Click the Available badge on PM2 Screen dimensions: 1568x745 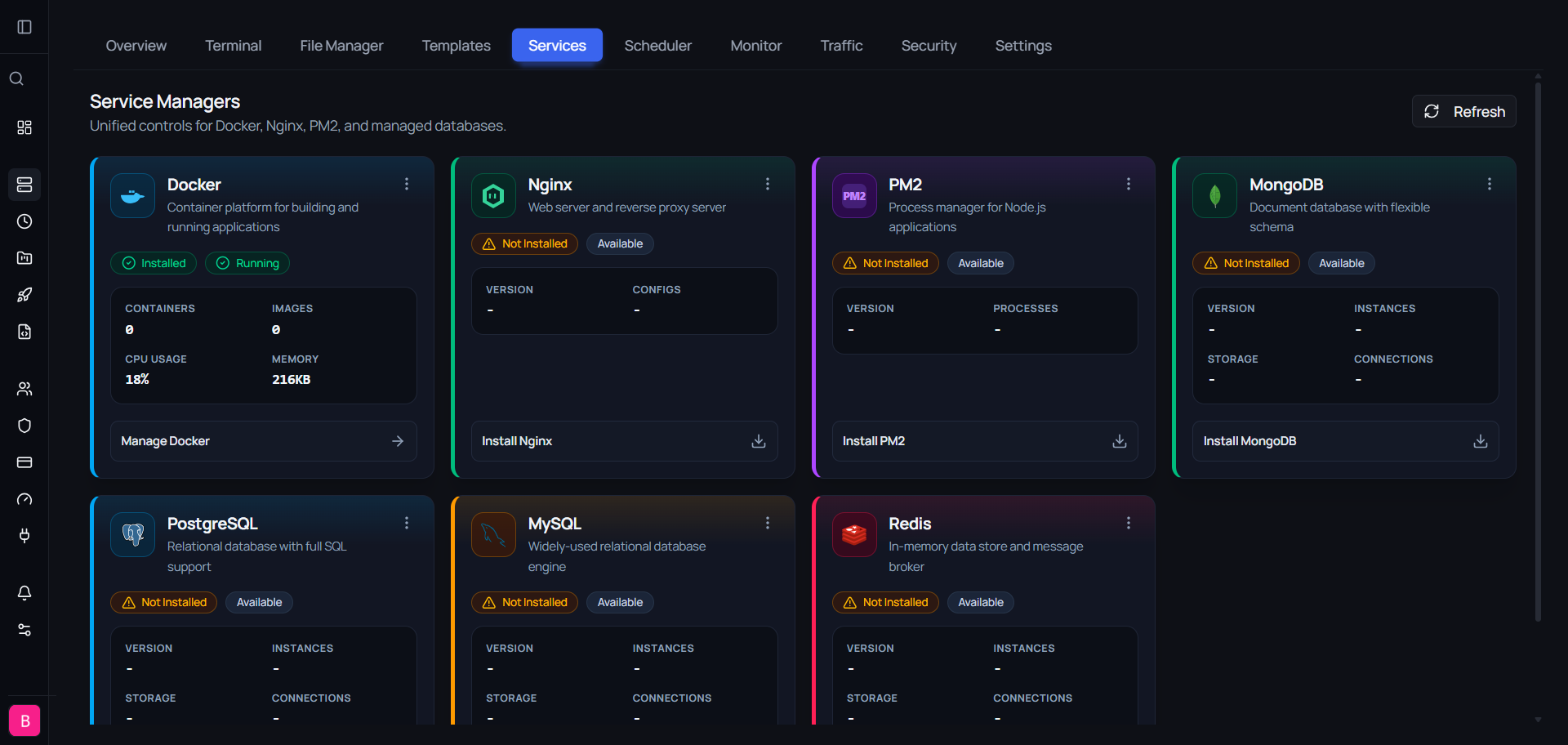[x=981, y=263]
